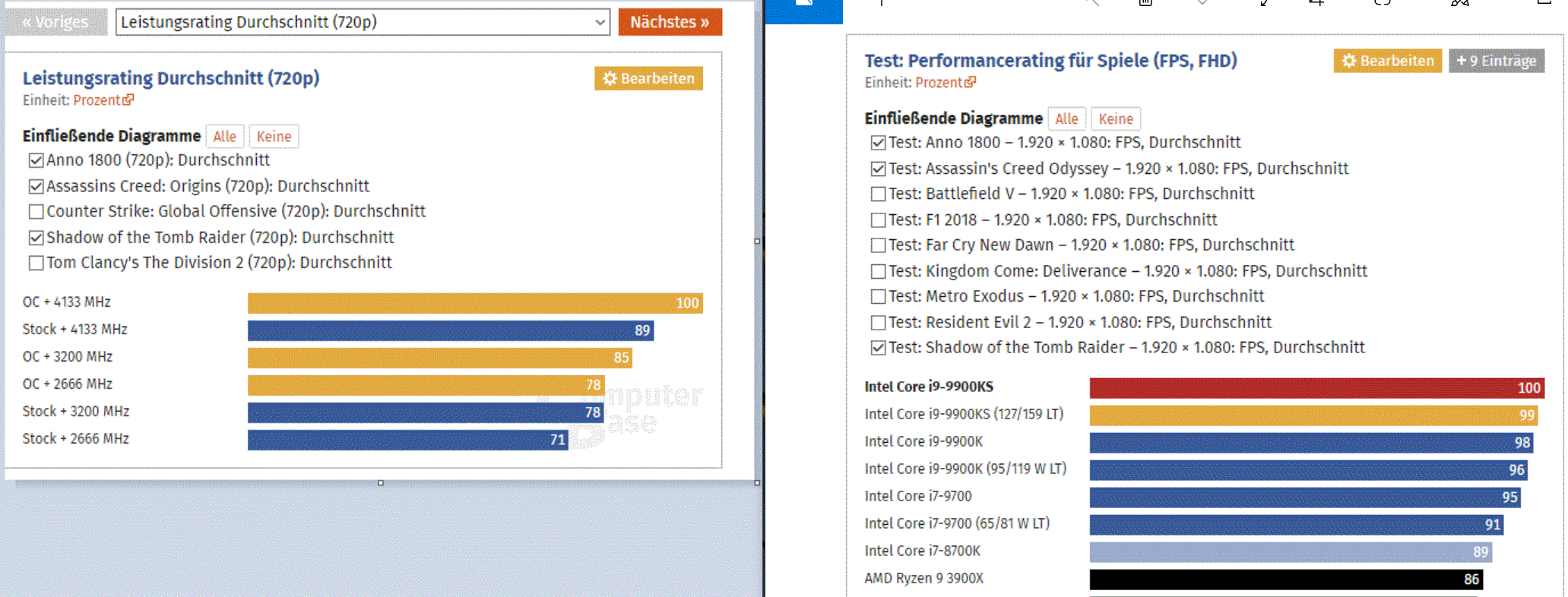Click the light-blue Intel Core i7-8700K bar
Viewport: 1568px width, 597px height.
coord(1291,552)
